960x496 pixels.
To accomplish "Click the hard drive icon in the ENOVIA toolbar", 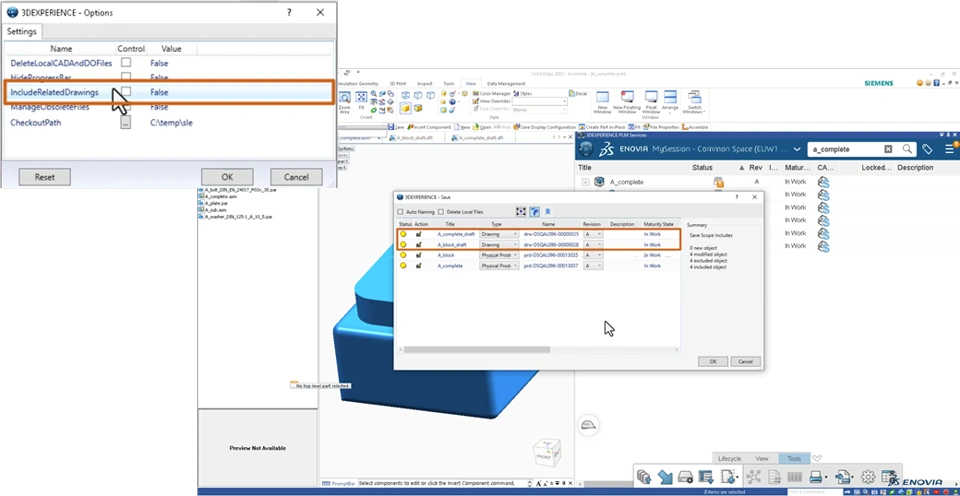I will [686, 476].
